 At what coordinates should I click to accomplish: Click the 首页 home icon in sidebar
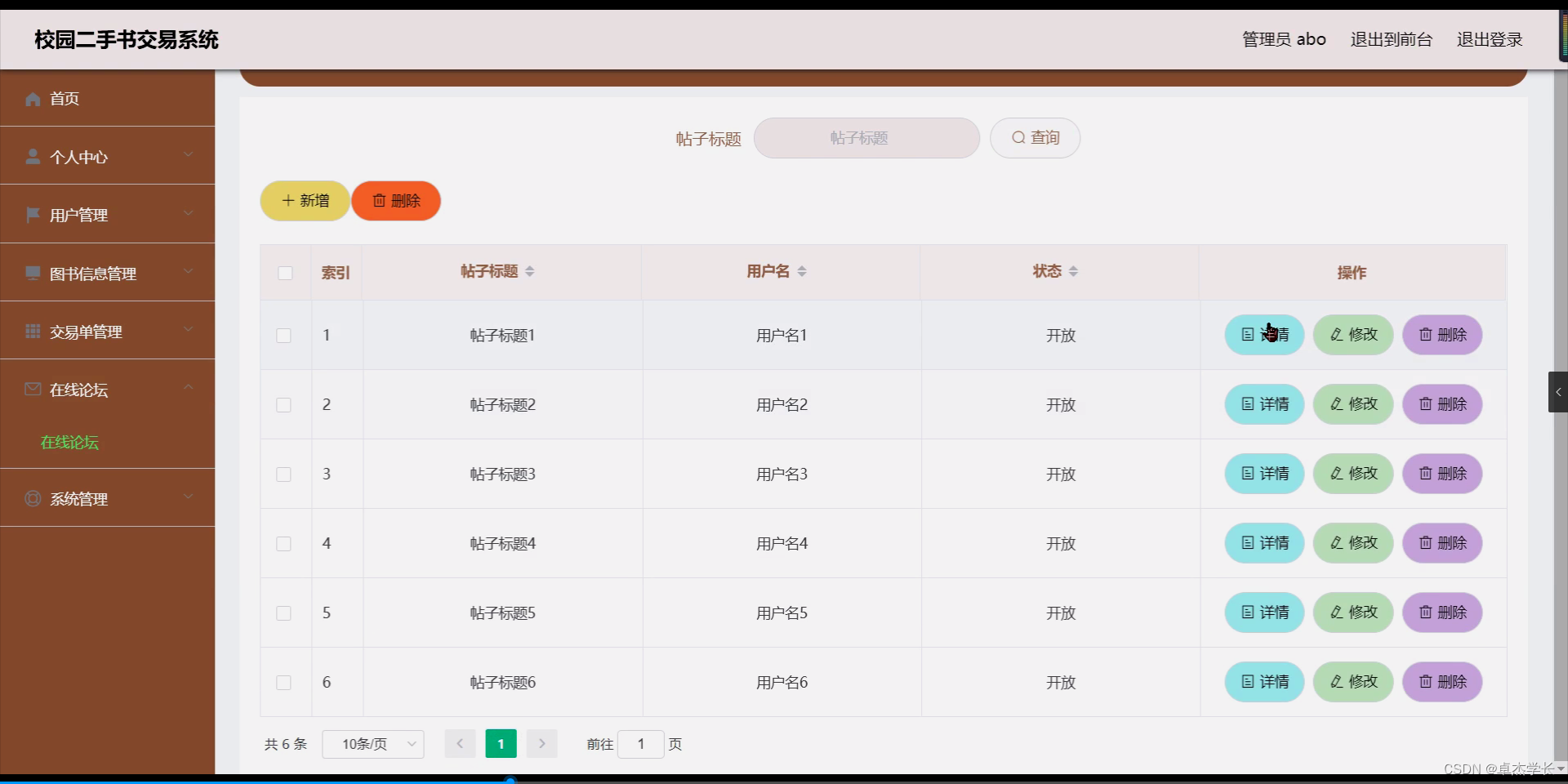(33, 99)
